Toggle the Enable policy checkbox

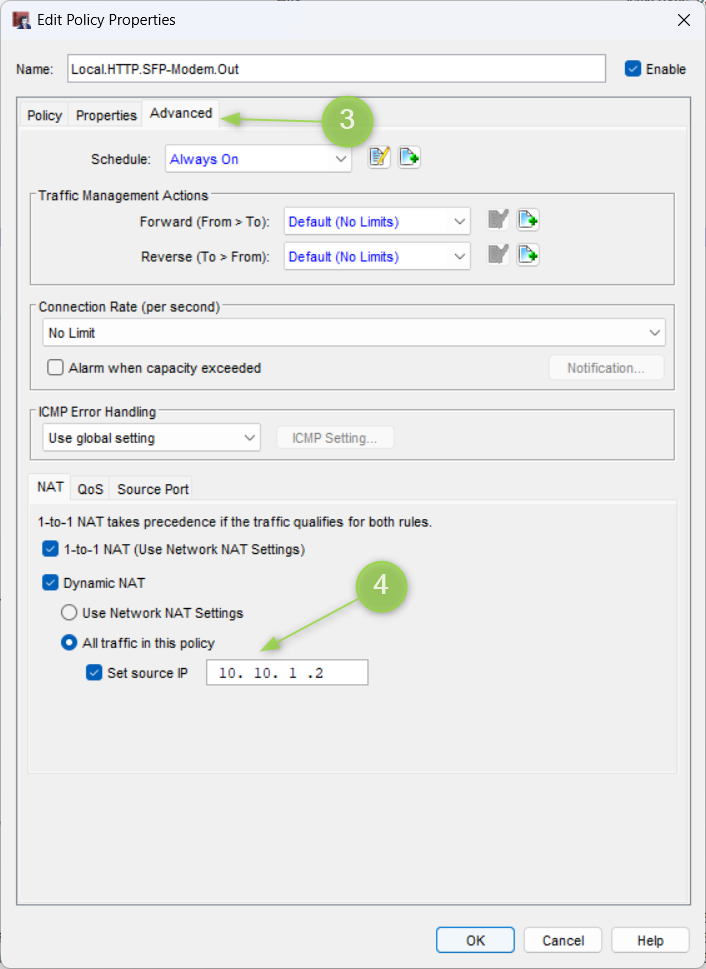(x=633, y=69)
